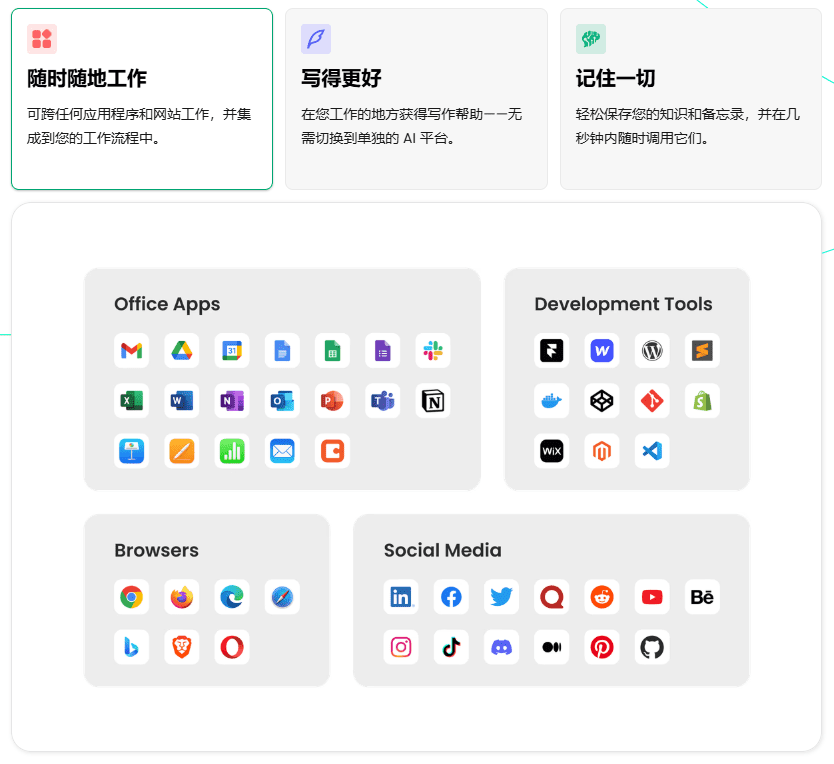
Task: Click the Framer icon
Action: tap(552, 351)
